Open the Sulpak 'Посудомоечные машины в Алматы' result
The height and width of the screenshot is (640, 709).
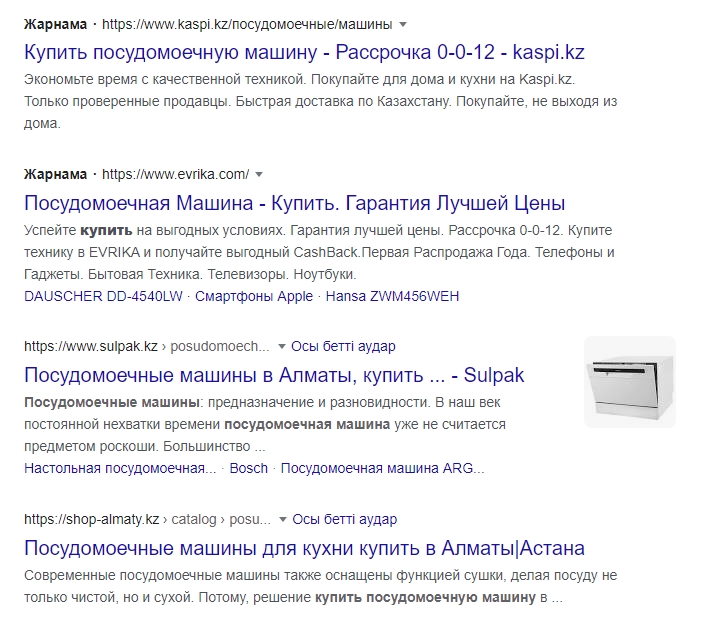click(273, 376)
